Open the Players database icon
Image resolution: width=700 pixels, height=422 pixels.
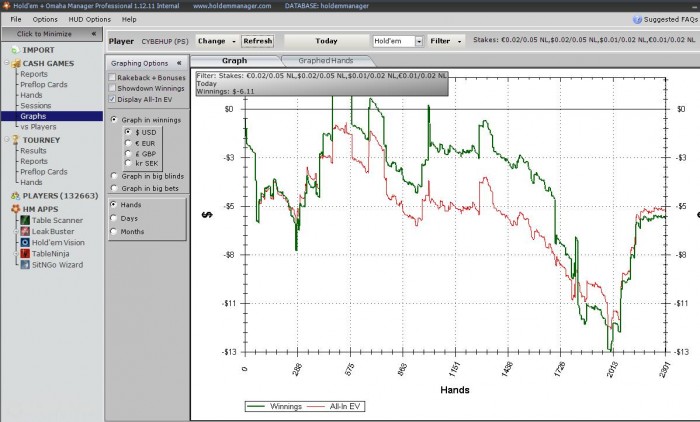[16, 196]
